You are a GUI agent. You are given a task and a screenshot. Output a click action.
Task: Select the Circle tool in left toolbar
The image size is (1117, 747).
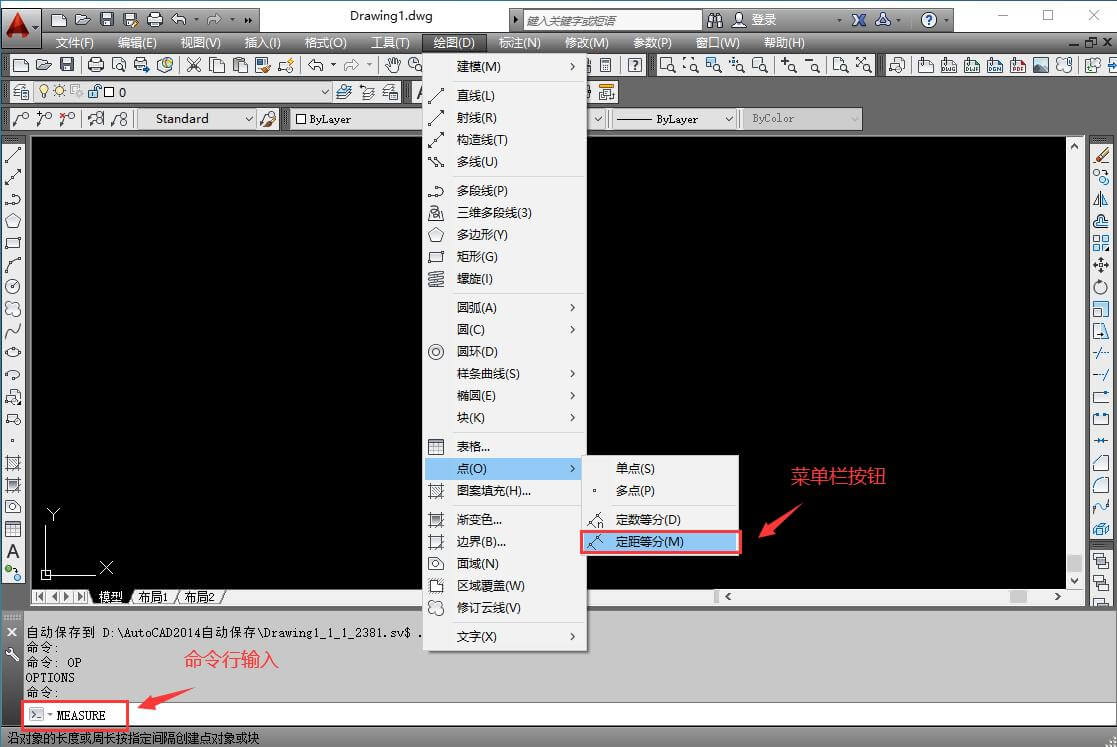(13, 287)
